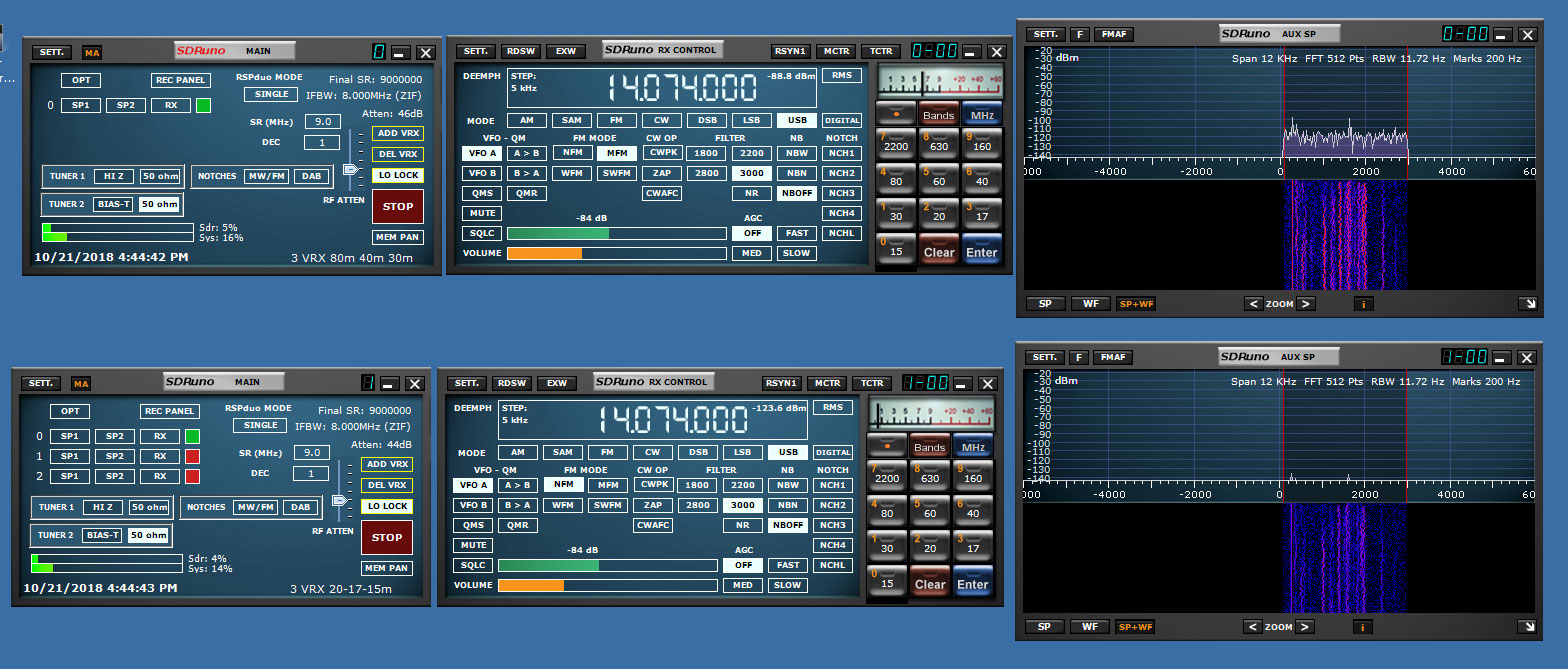Viewport: 1568px width, 669px height.
Task: Zoom out with '<' in 0-00 AUX SP
Action: tap(1253, 304)
